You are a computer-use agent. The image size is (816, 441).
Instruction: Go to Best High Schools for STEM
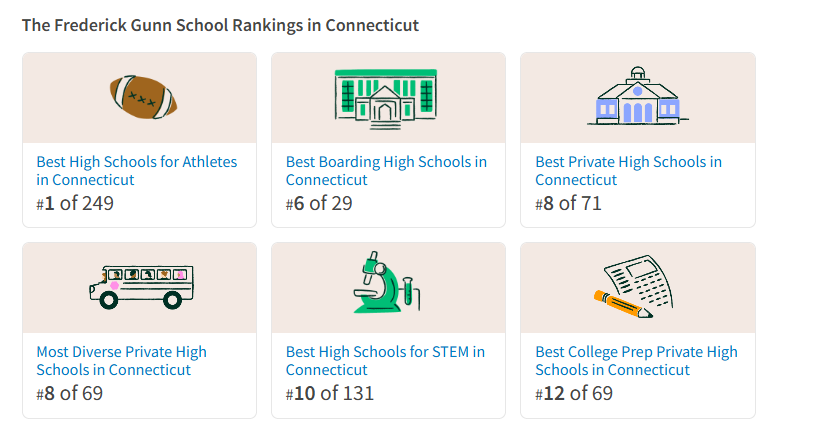(385, 361)
